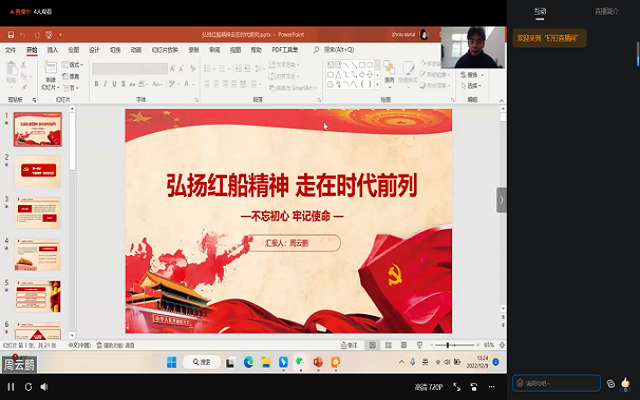
Task: Click the New Slide icon
Action: (x=51, y=67)
